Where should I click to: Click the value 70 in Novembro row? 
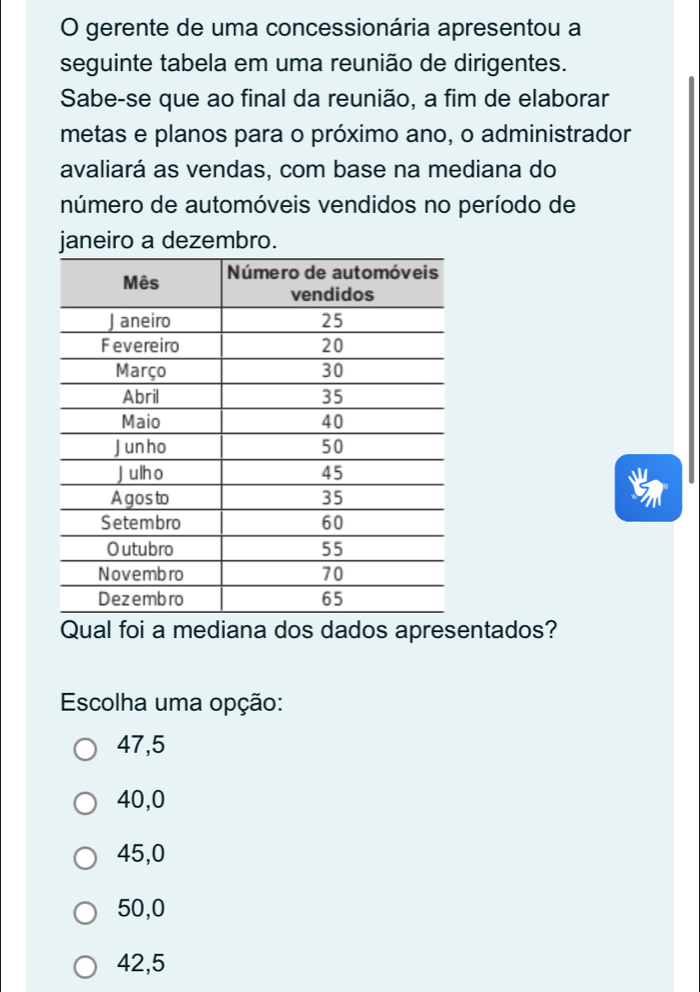pyautogui.click(x=332, y=574)
